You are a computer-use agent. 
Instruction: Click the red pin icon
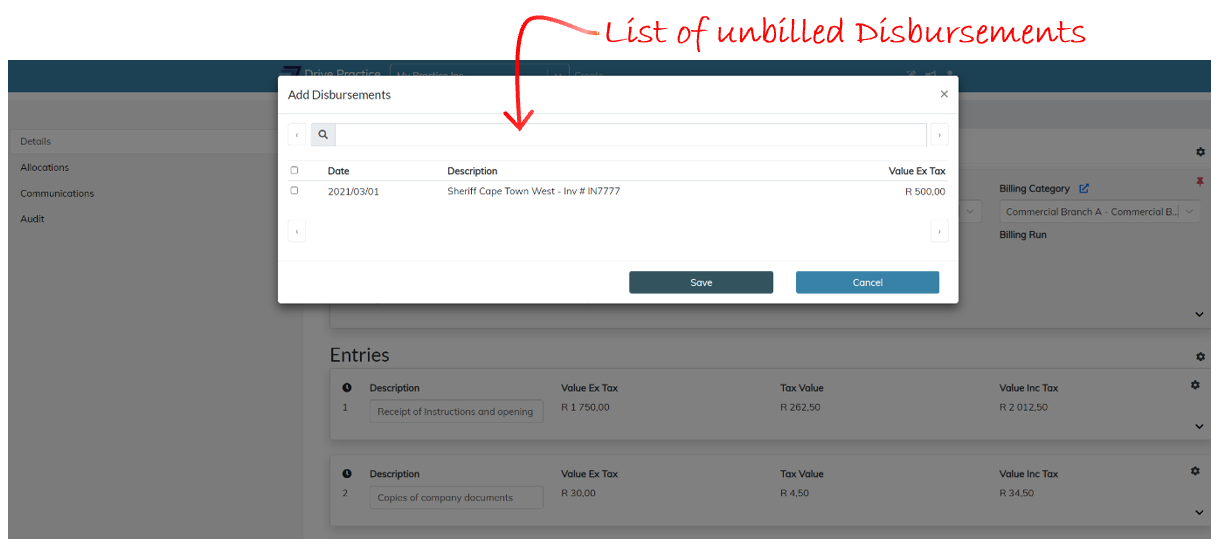[1200, 182]
